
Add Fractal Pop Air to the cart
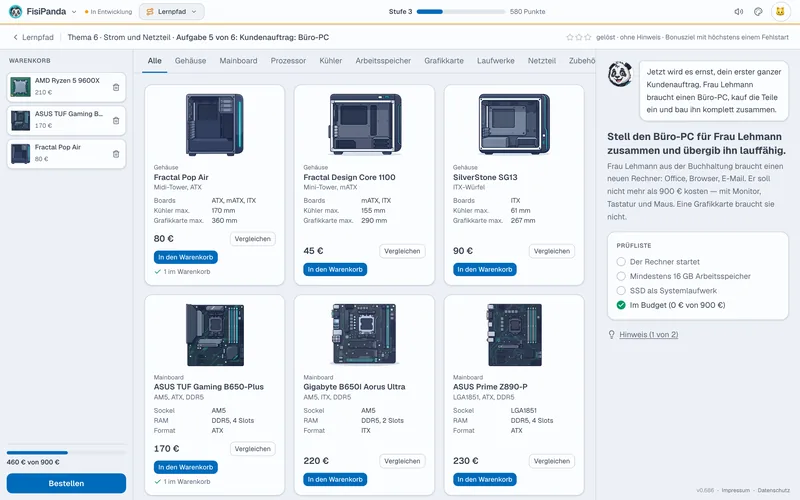pos(186,257)
